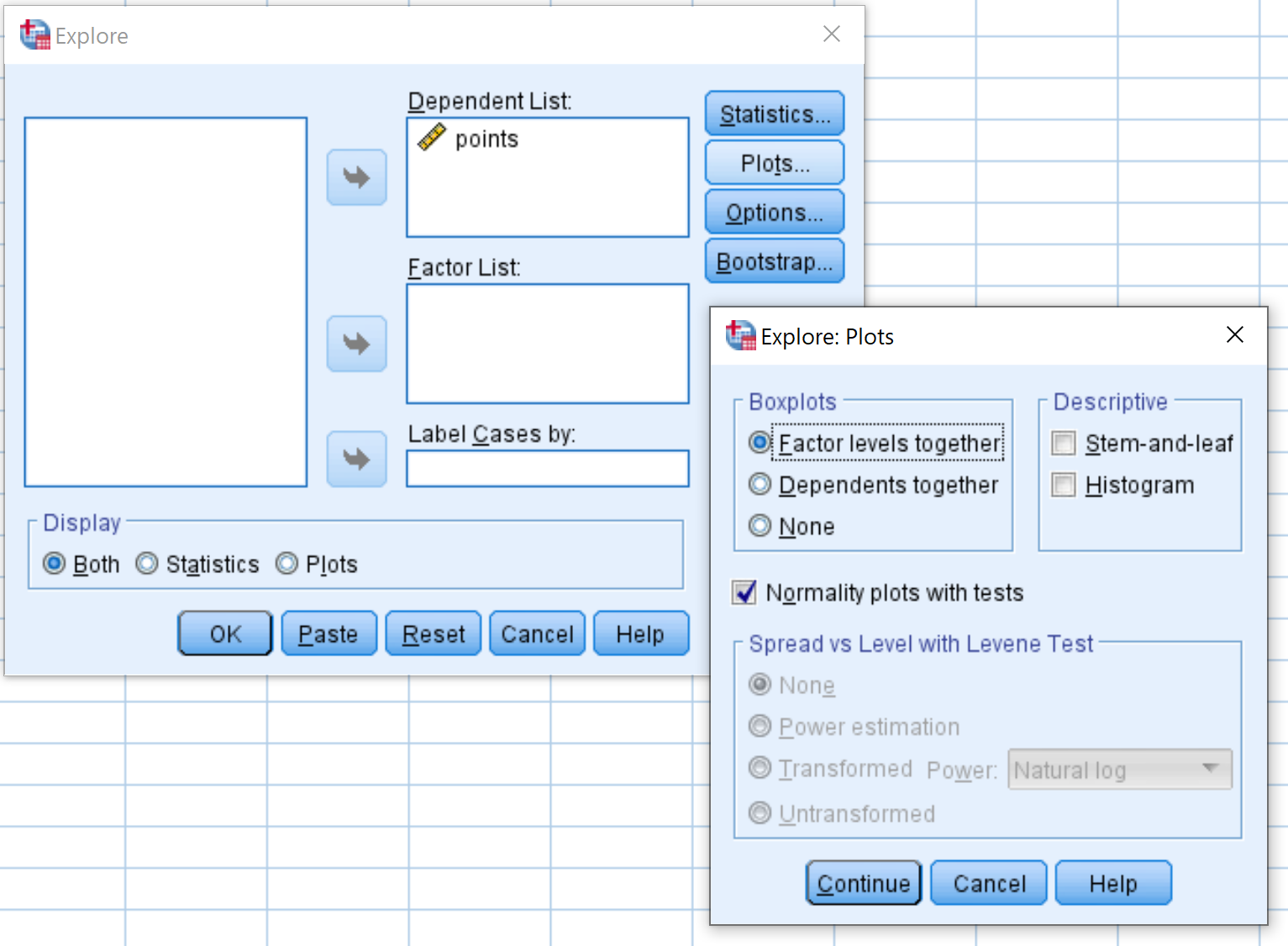Enable the Histogram checkbox
This screenshot has width=1288, height=946.
pyautogui.click(x=1063, y=485)
